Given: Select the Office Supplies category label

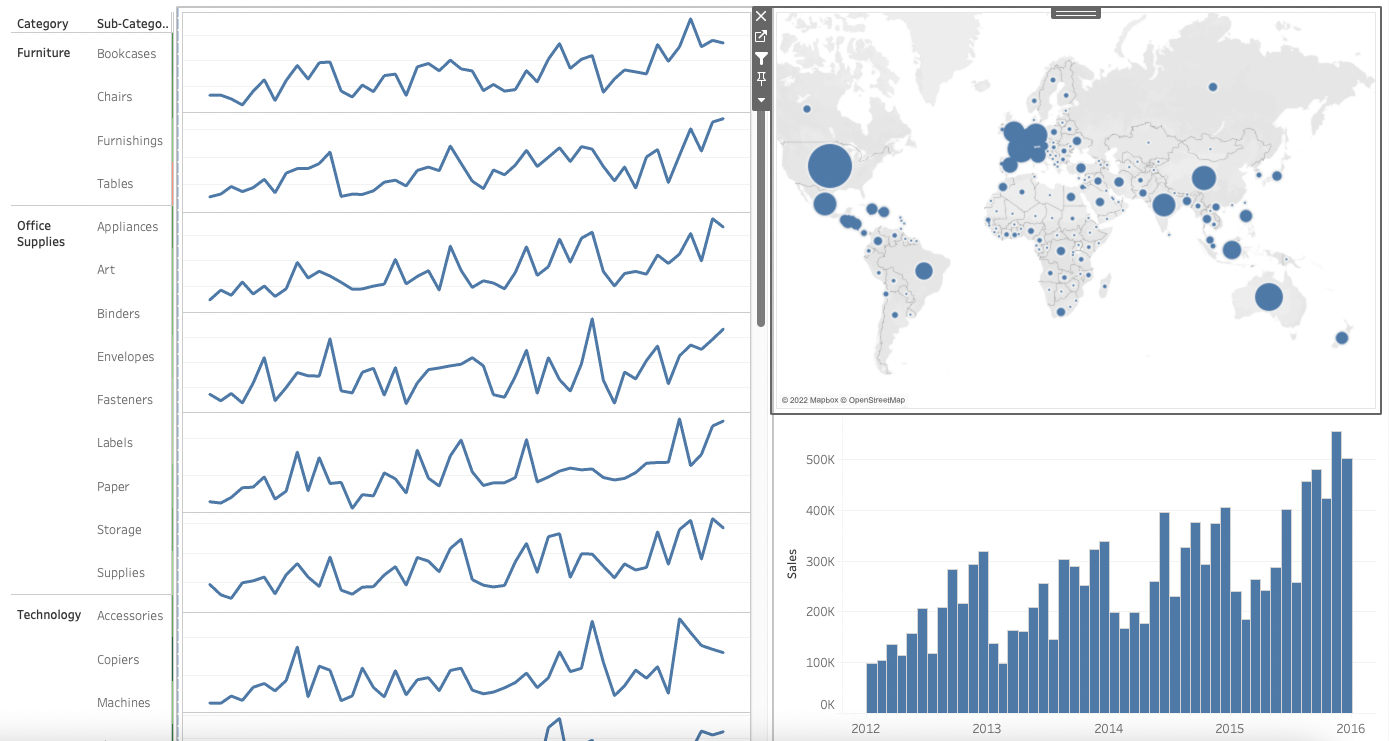Looking at the screenshot, I should coord(41,234).
